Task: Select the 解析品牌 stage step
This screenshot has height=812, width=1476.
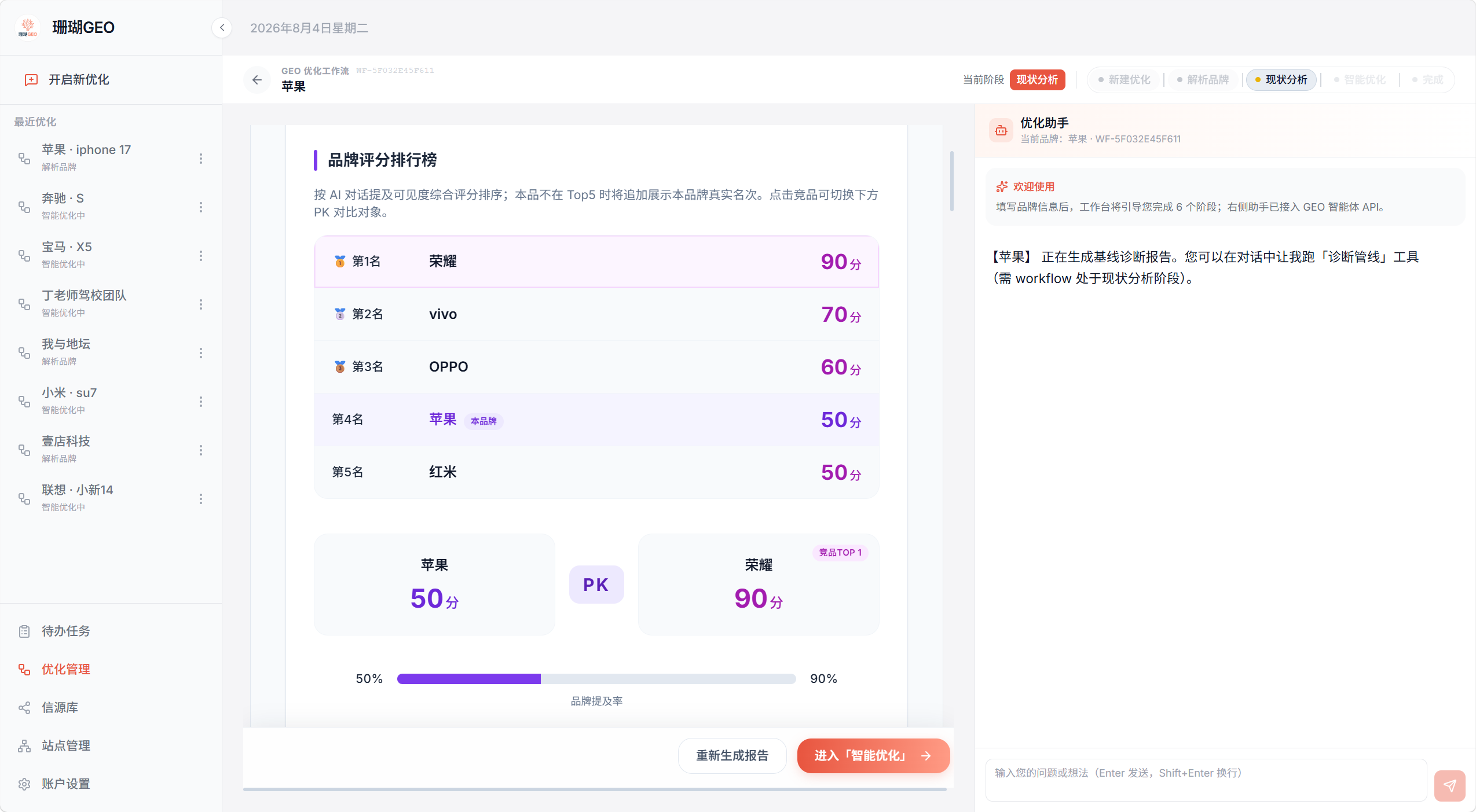Action: 1203,80
